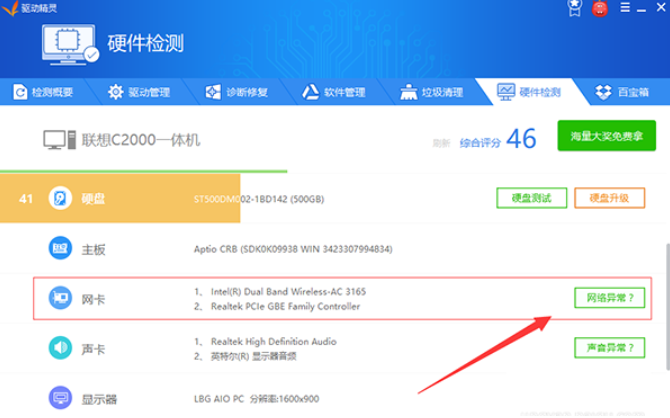This screenshot has width=670, height=418.
Task: Click the 41 score on hard disk row
Action: (x=26, y=199)
